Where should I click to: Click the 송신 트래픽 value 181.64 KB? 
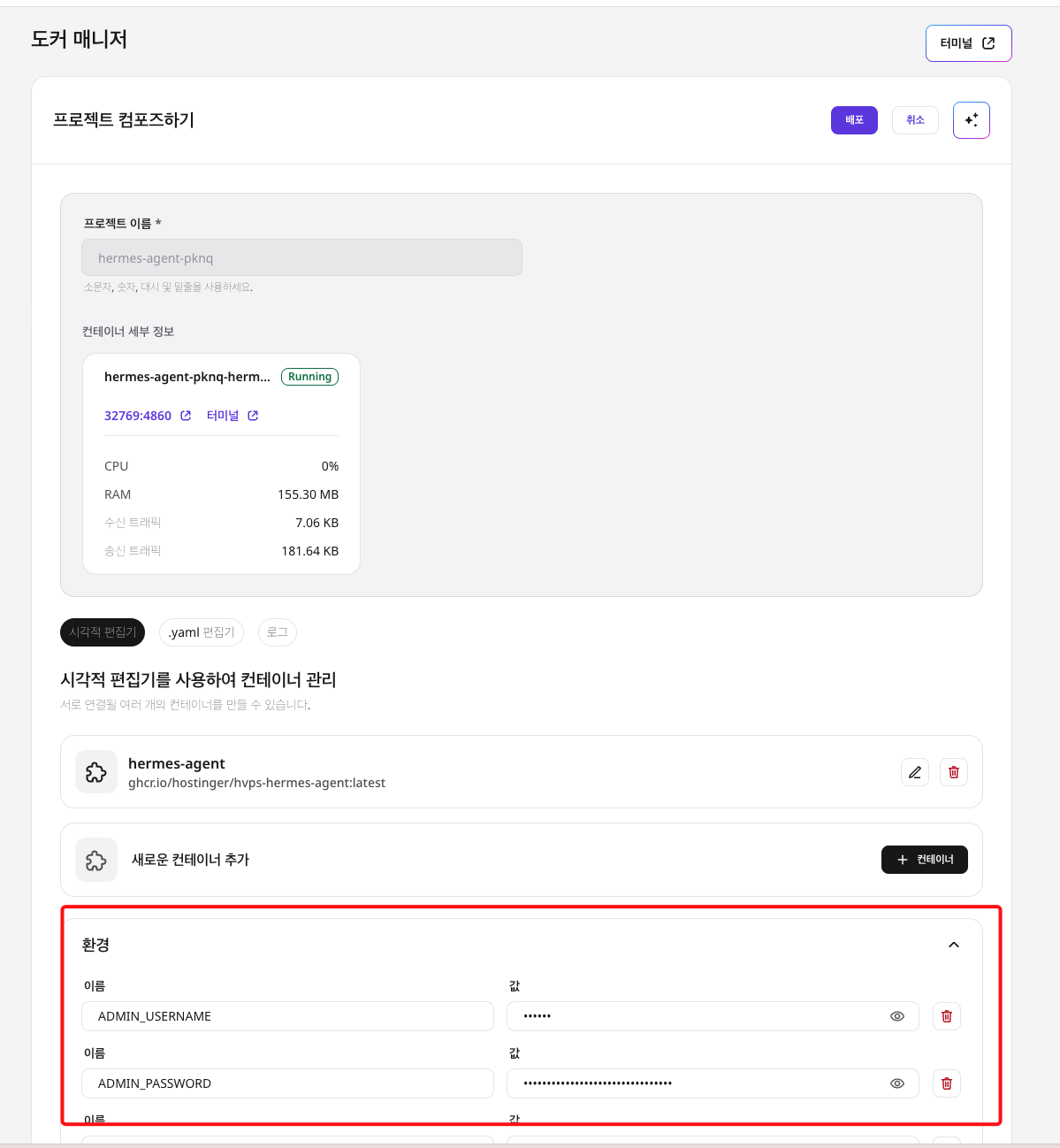click(x=309, y=551)
